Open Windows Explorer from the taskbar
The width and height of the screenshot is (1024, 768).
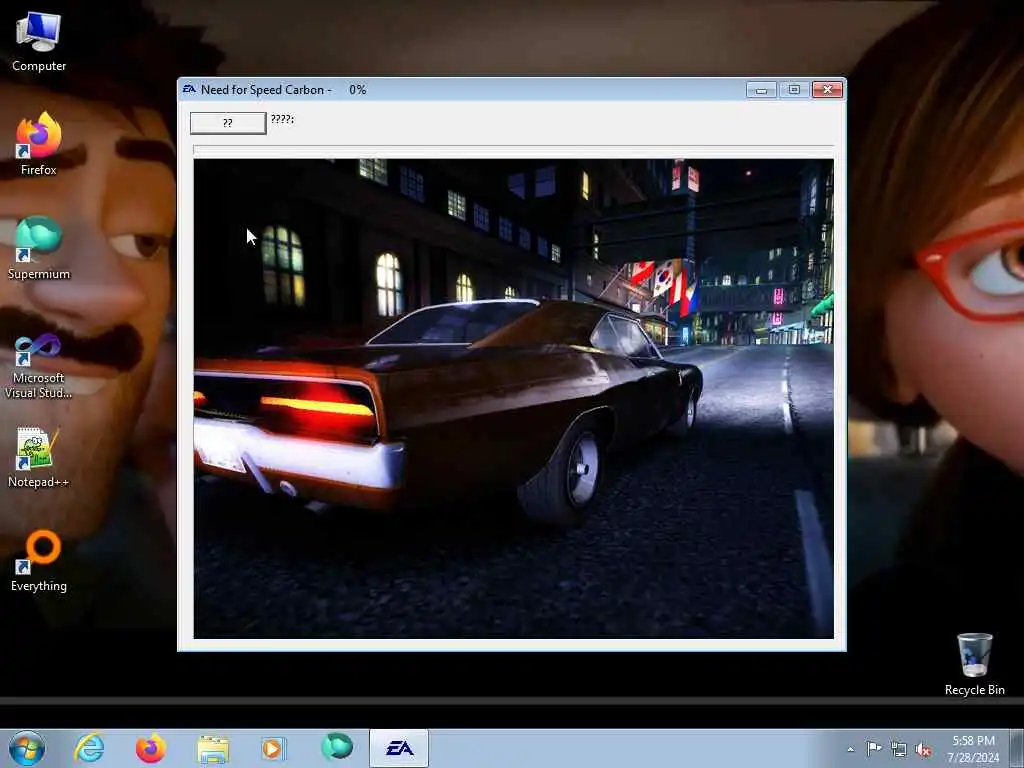coord(213,748)
